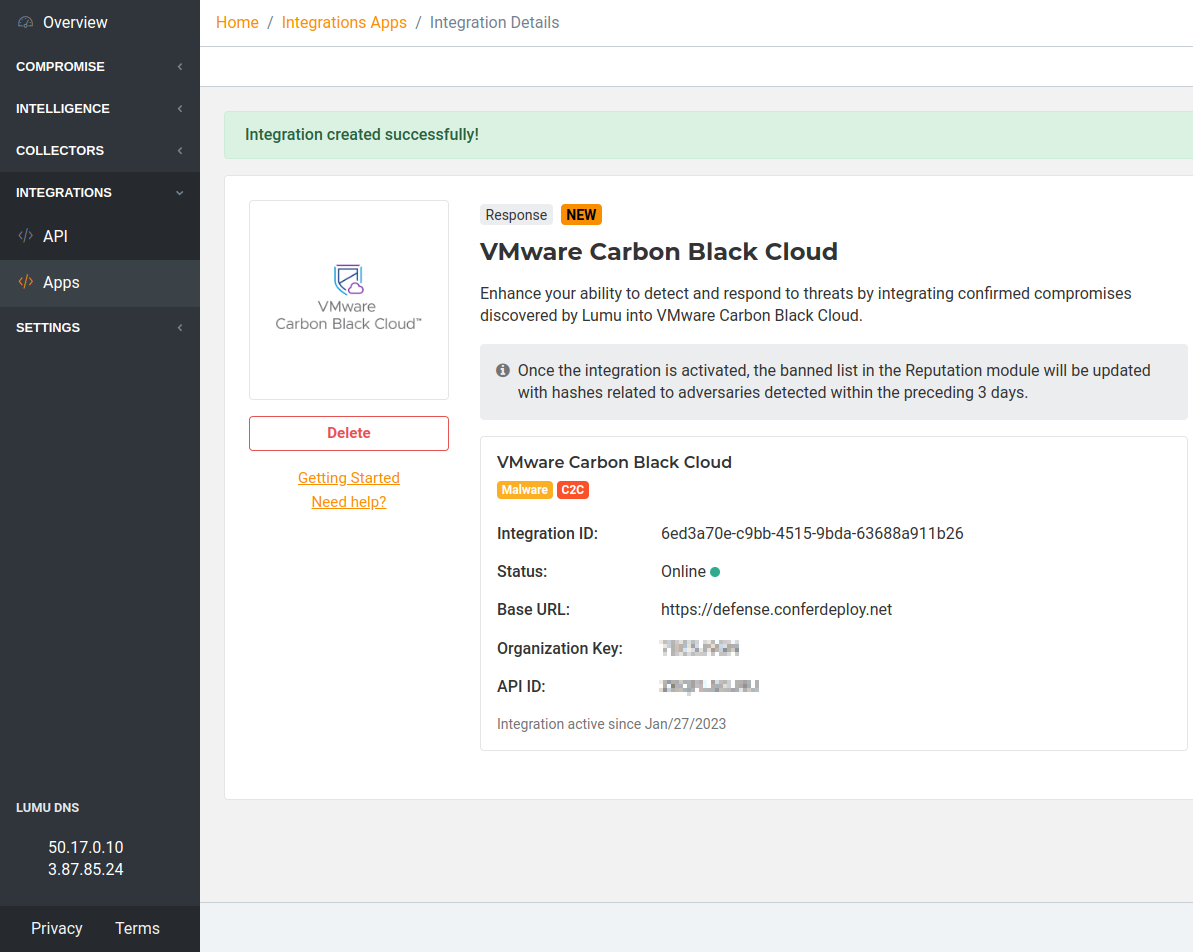The width and height of the screenshot is (1193, 952).
Task: Open the Home breadcrumb link
Action: [x=237, y=23]
